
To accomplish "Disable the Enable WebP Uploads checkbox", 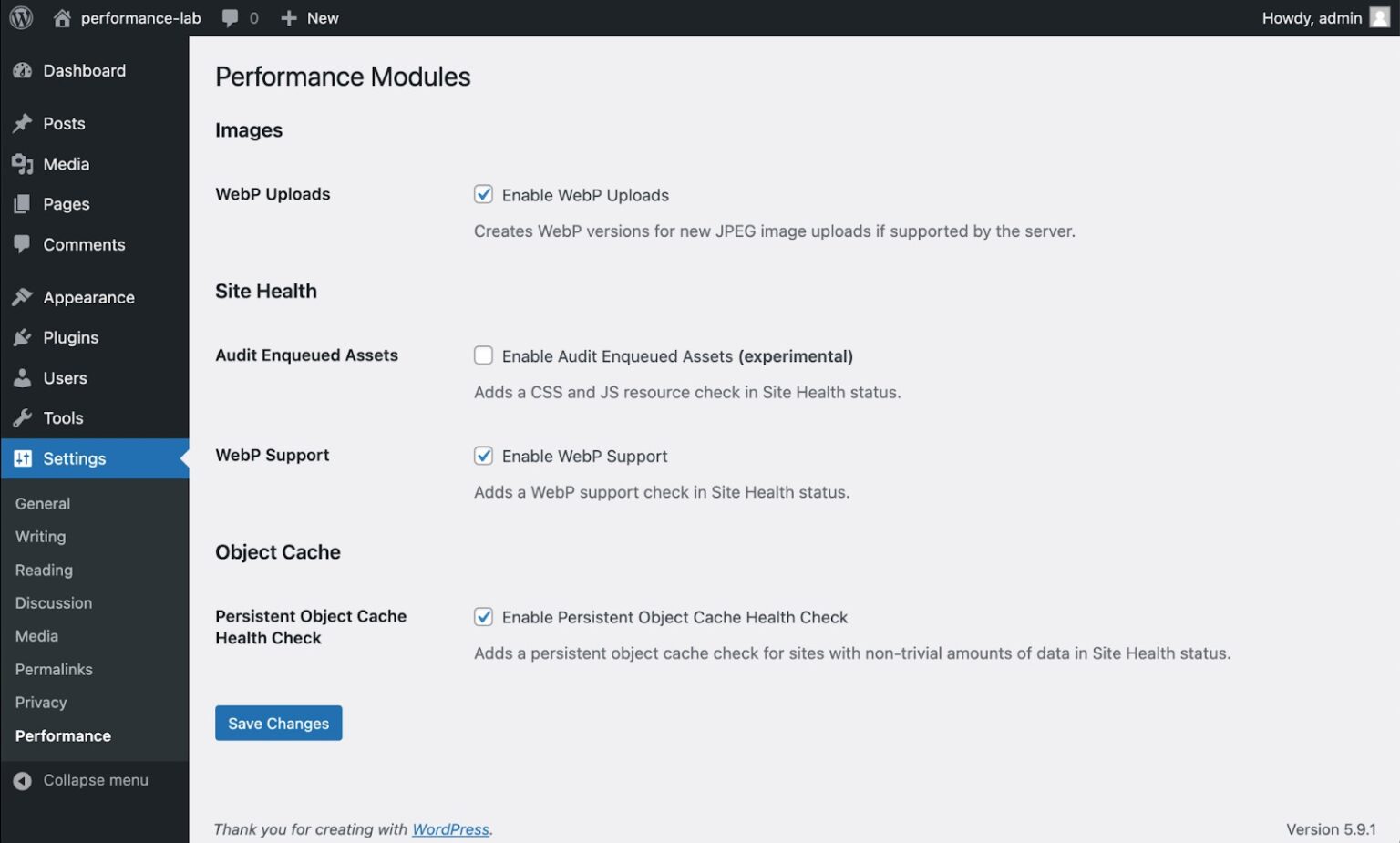I will point(483,194).
